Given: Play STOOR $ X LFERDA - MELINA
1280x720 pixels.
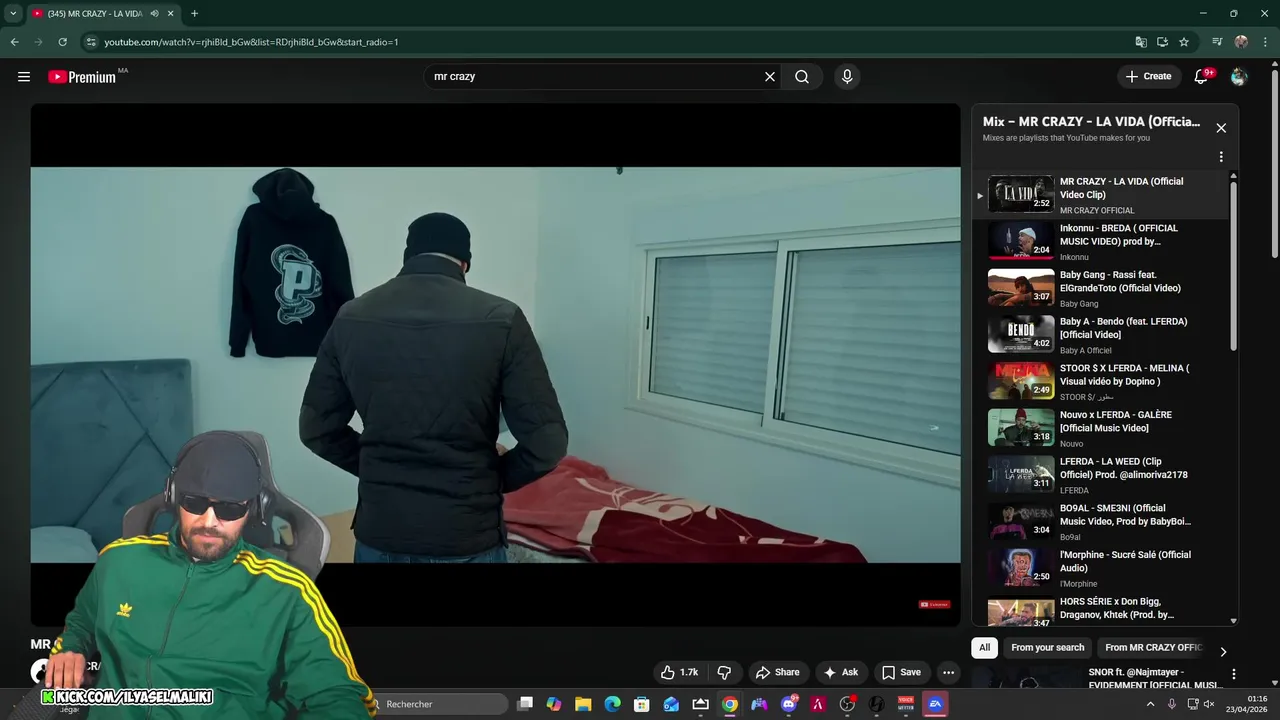Looking at the screenshot, I should 1100,382.
